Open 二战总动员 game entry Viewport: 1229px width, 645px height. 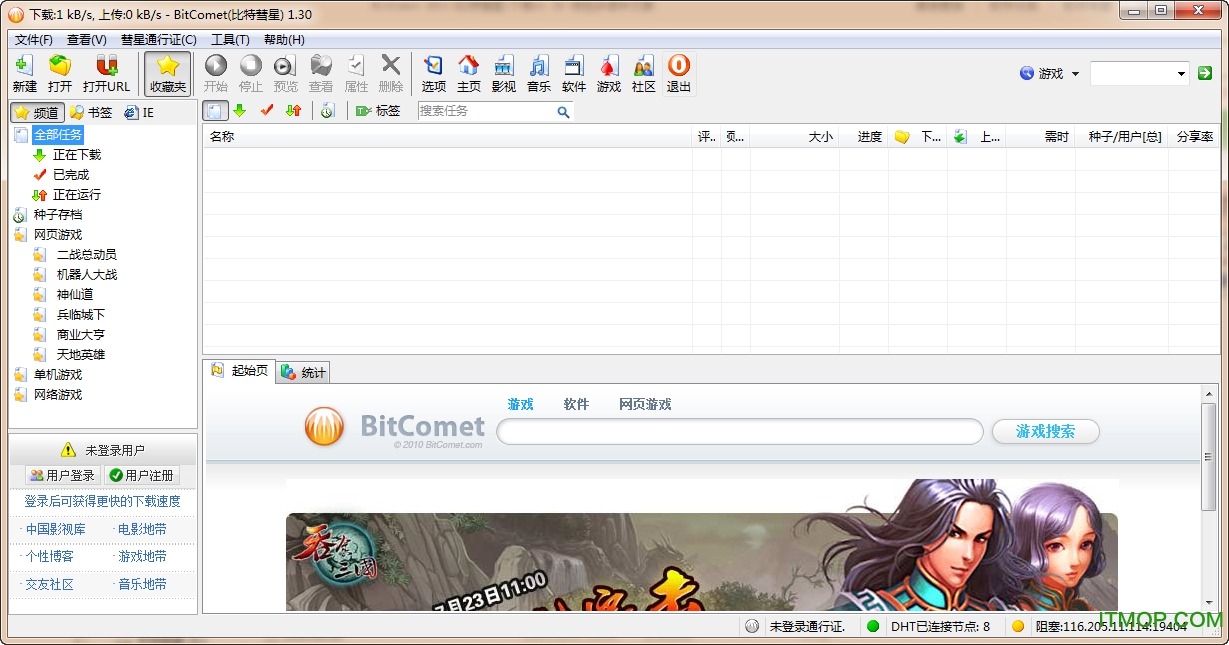pyautogui.click(x=87, y=255)
